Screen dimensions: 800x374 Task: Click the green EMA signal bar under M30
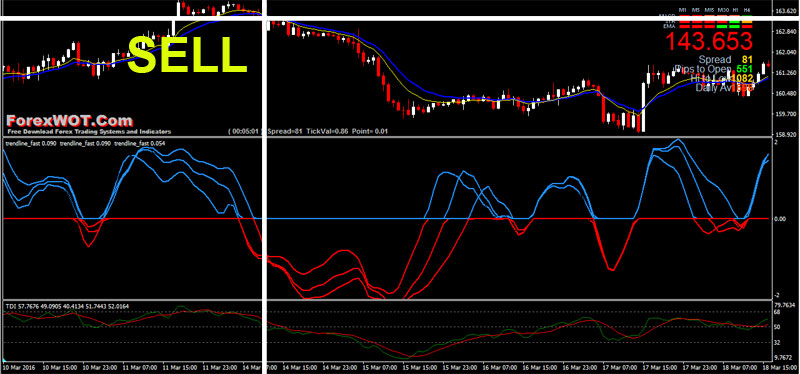coord(722,27)
